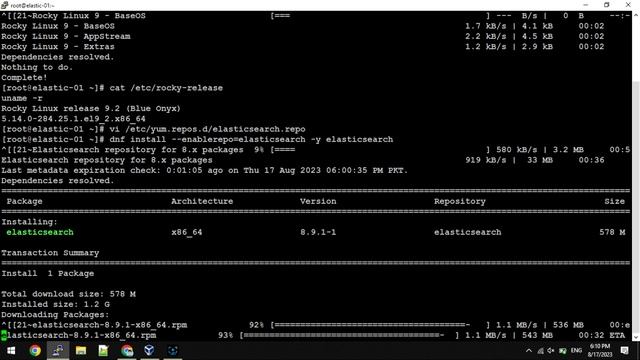Minimize the PuTTY terminal window
The image size is (640, 360).
pyautogui.click(x=586, y=5)
